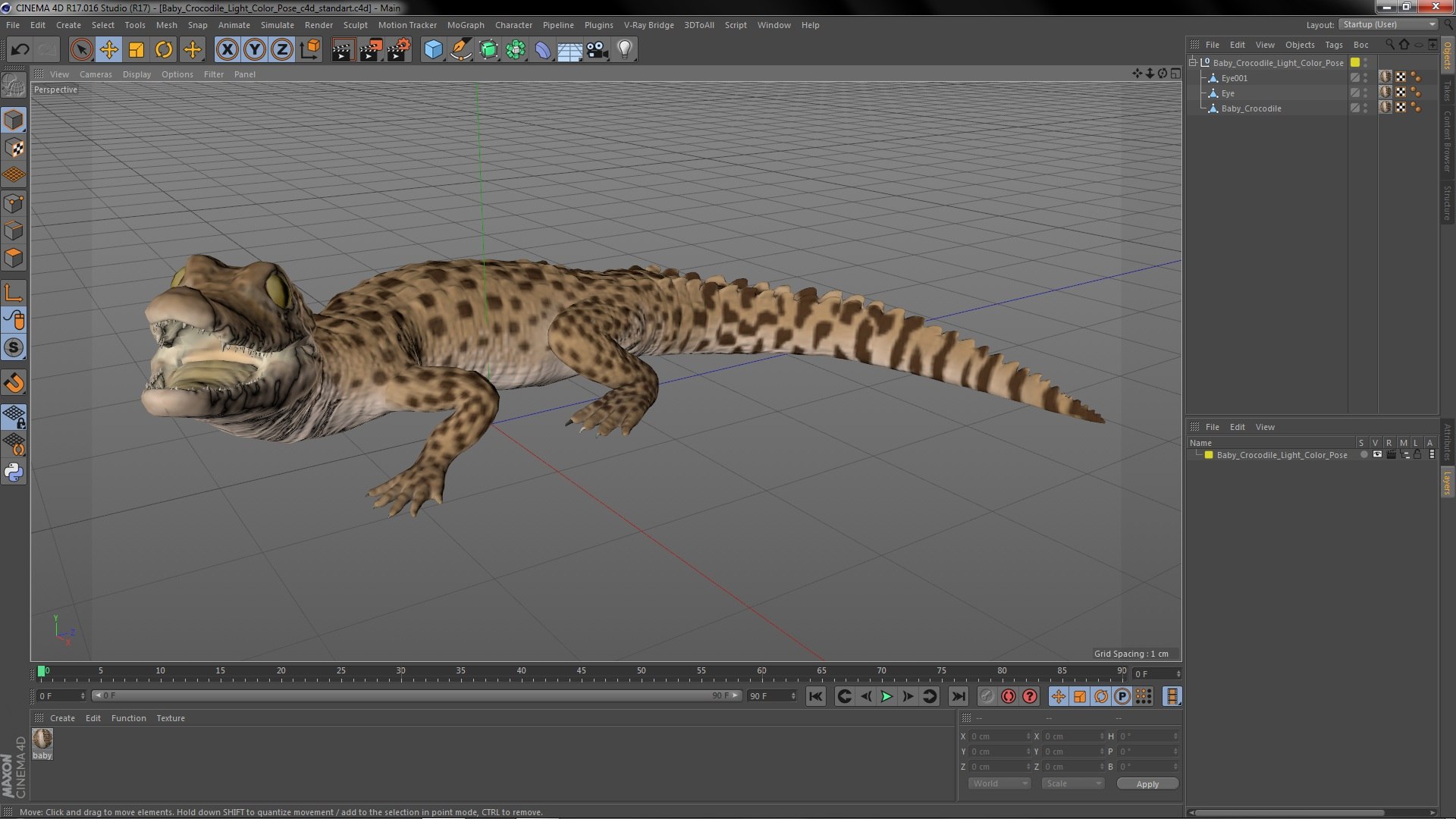Go to end of animation
Image resolution: width=1456 pixels, height=819 pixels.
click(959, 696)
